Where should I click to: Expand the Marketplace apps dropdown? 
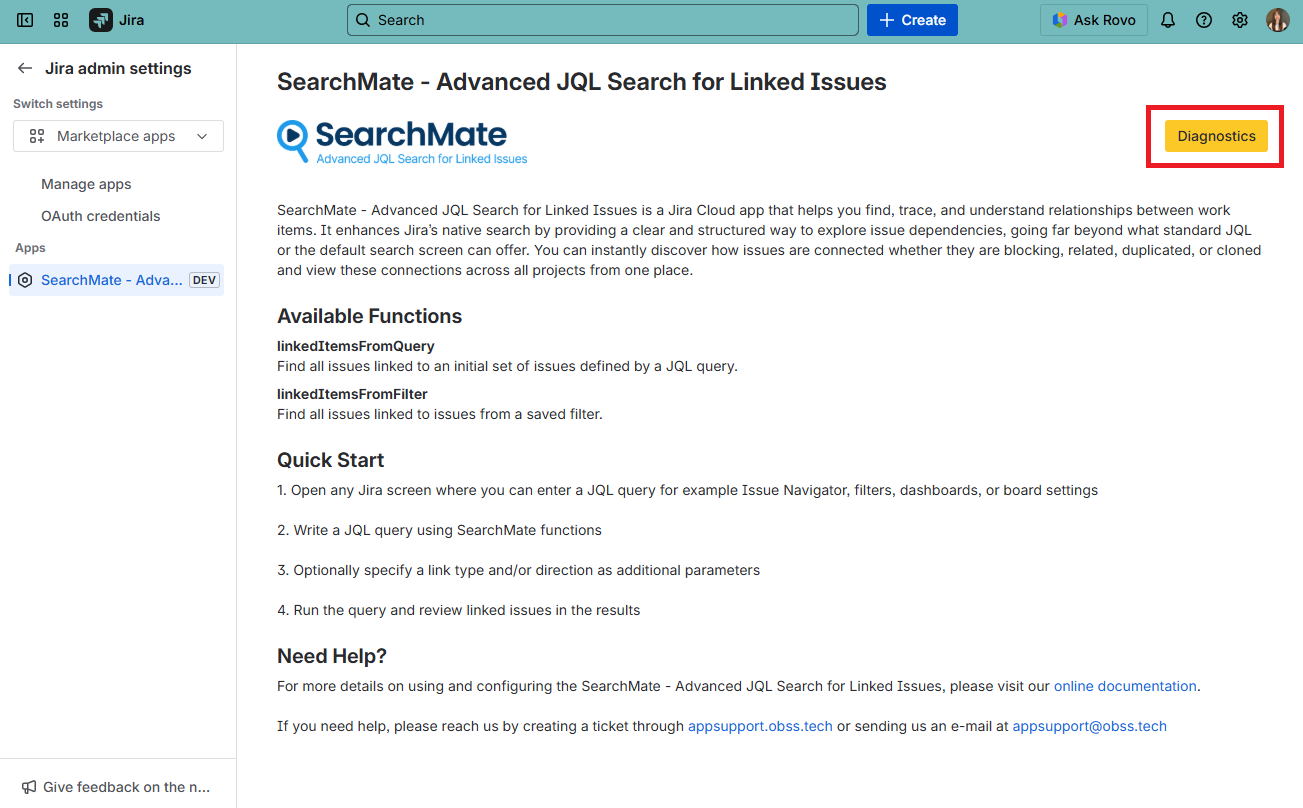[x=118, y=136]
